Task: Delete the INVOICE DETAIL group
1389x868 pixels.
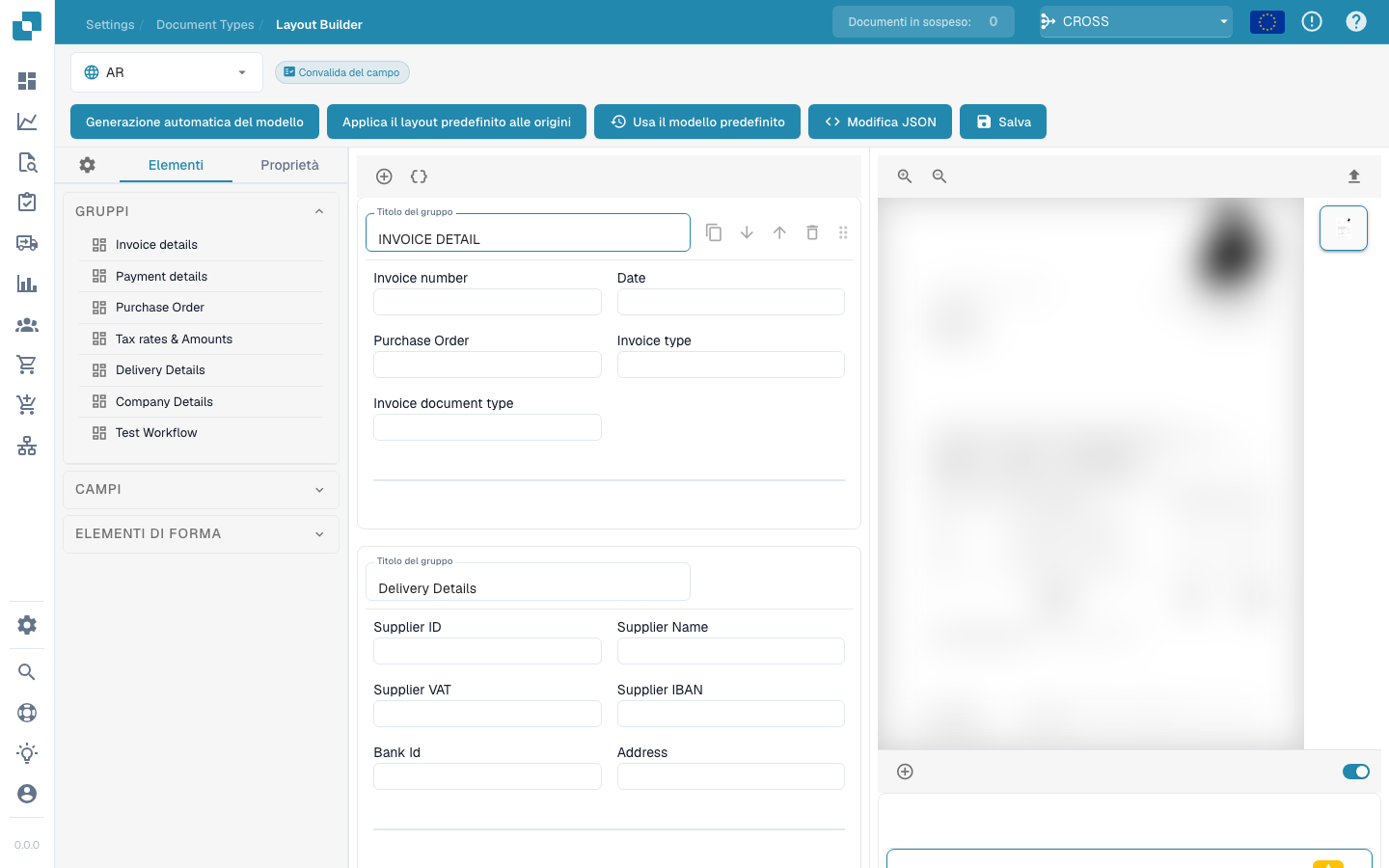Action: click(812, 232)
